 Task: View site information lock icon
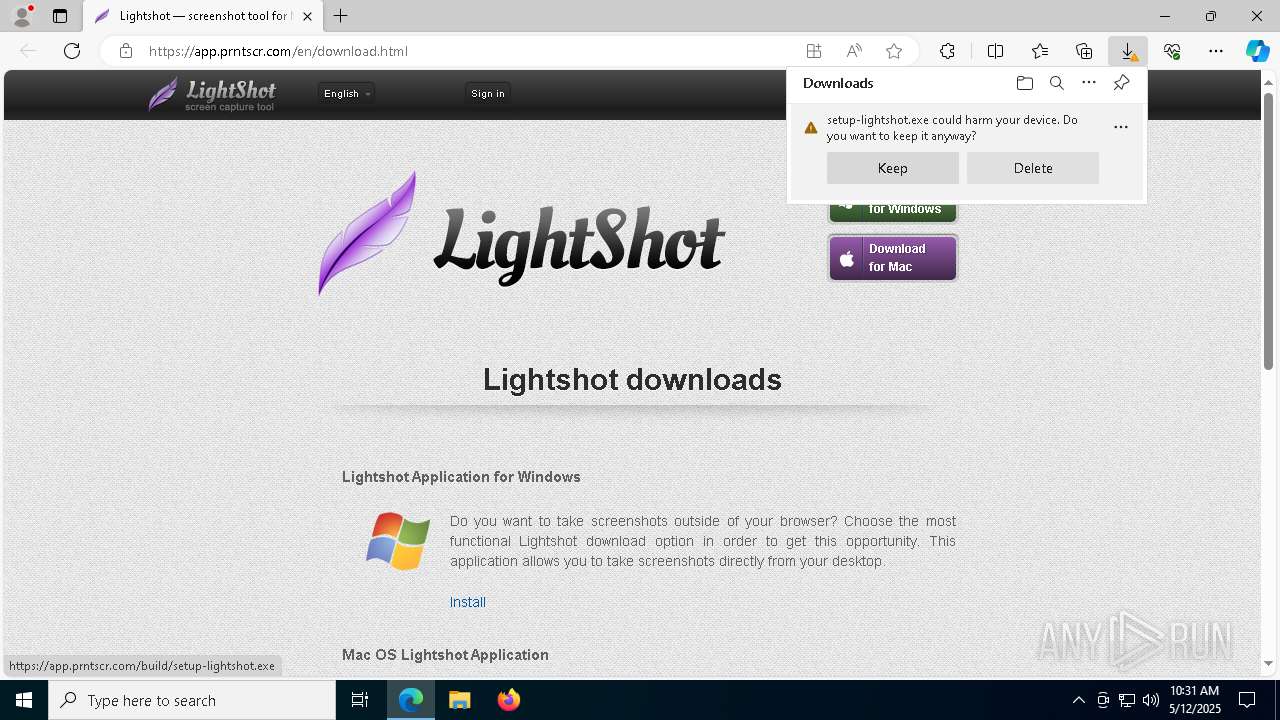click(x=126, y=51)
